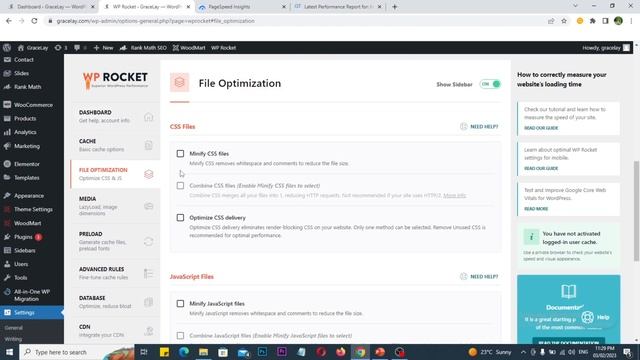Click the Media image icon

click(149, 206)
